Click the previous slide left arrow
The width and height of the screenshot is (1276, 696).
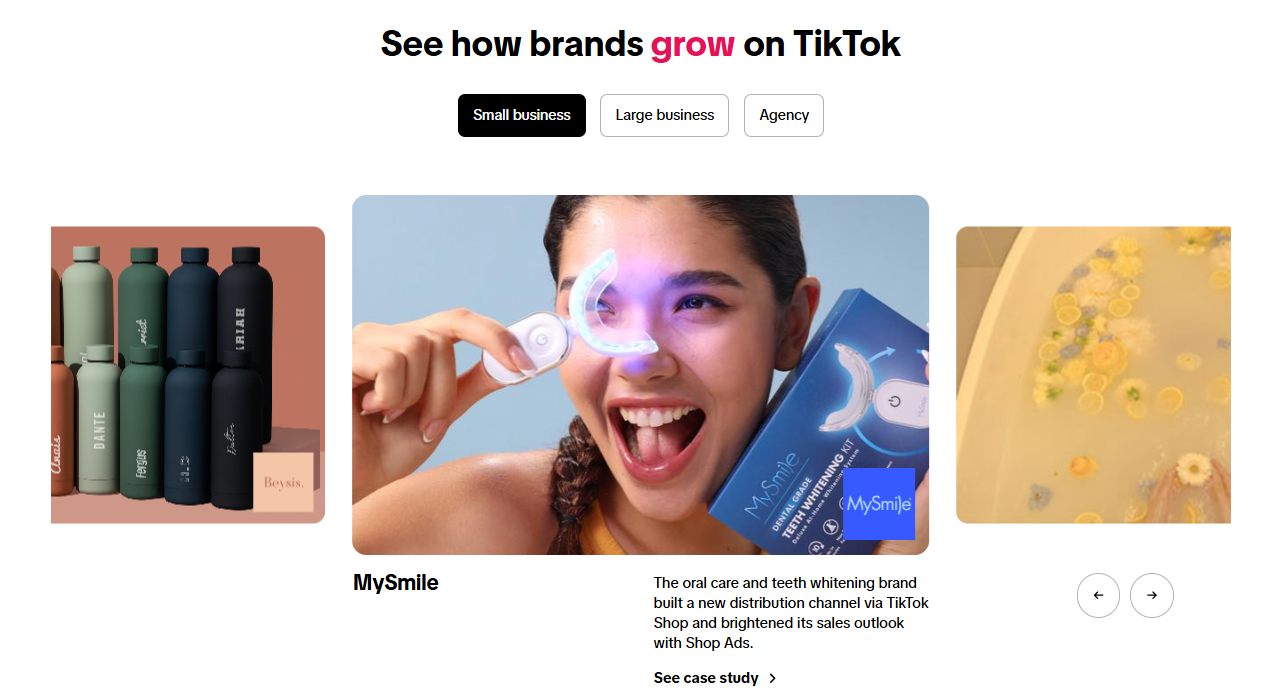click(1098, 595)
